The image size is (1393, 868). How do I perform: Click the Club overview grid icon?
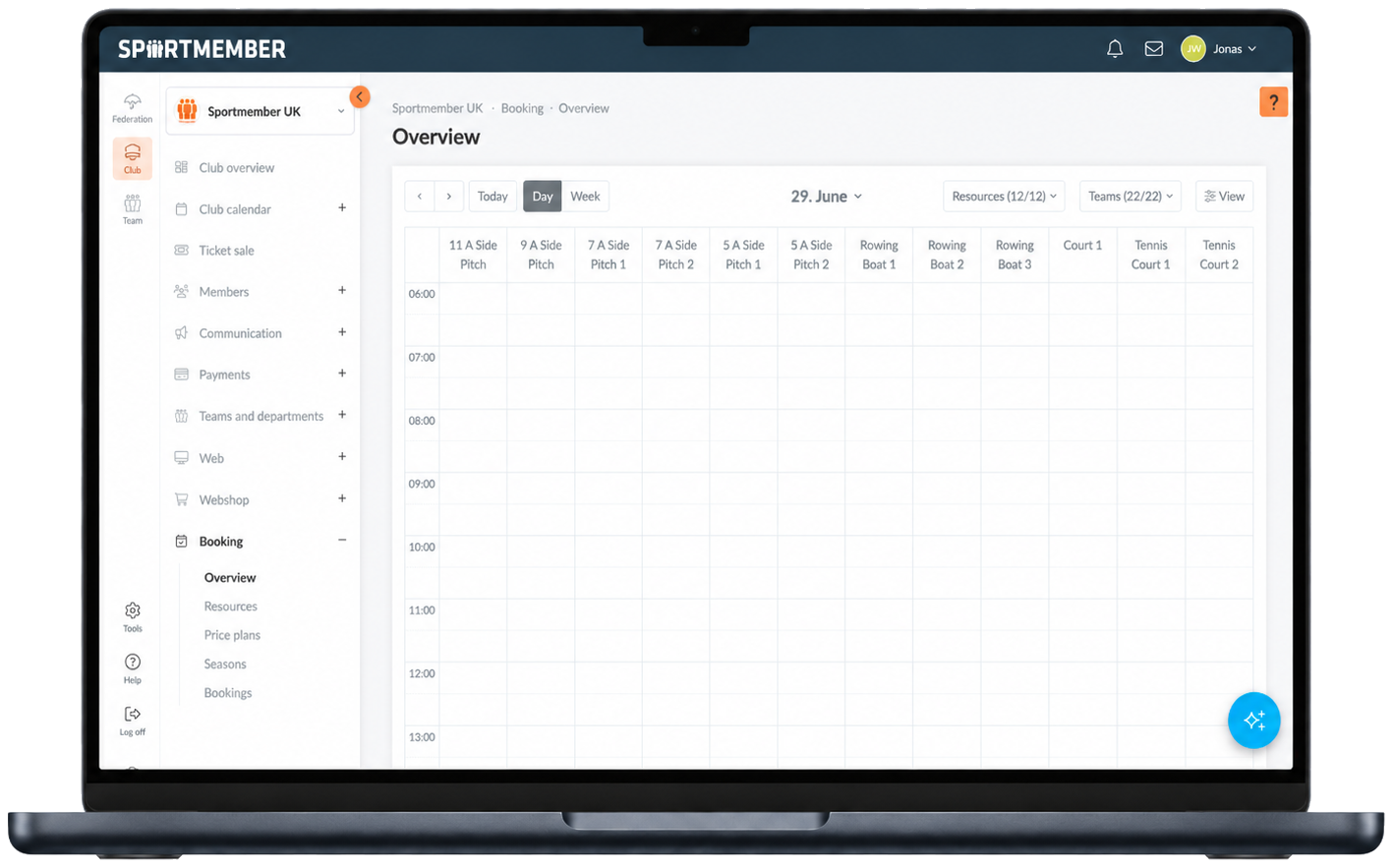[x=181, y=167]
